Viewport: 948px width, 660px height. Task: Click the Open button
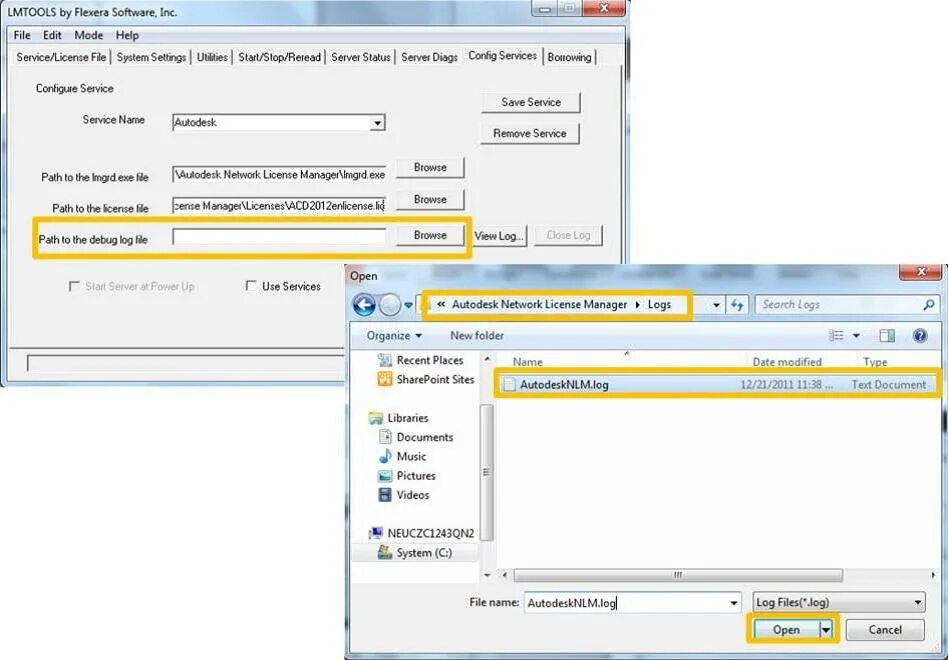point(785,630)
